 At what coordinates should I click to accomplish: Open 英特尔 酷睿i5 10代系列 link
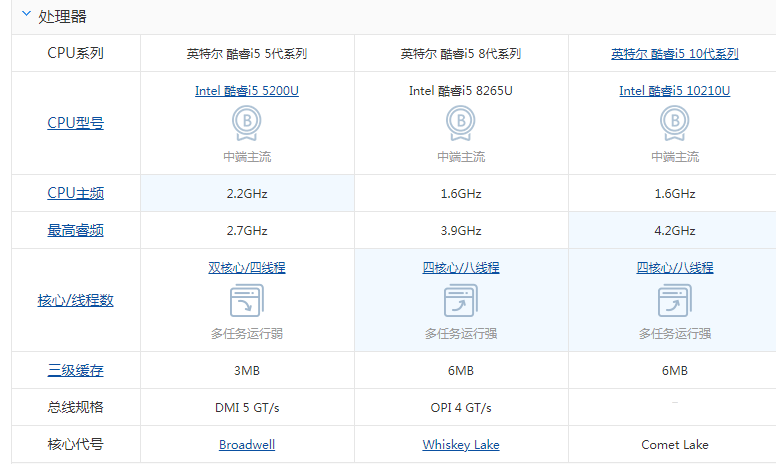675,53
